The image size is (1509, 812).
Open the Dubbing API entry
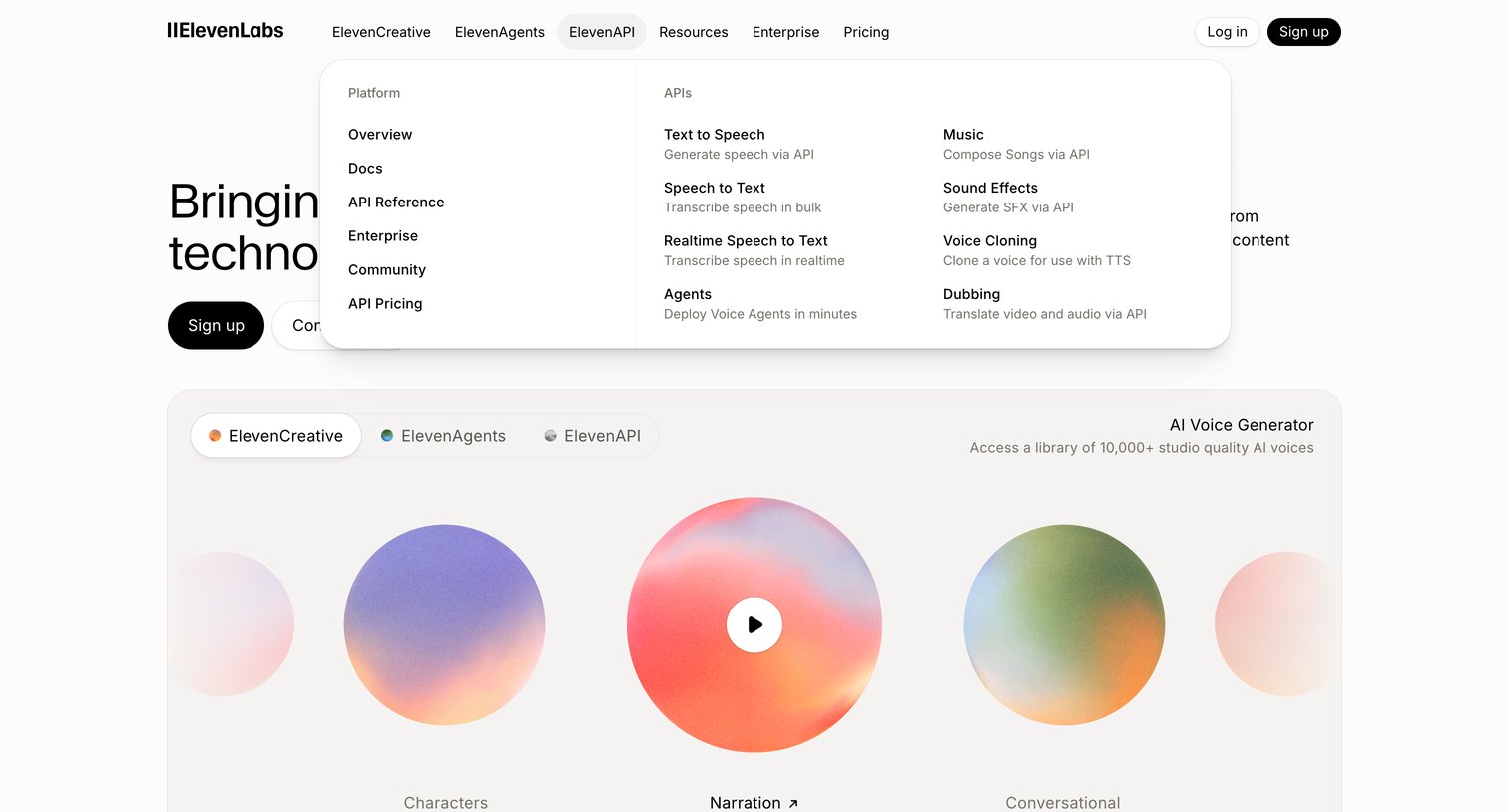point(1045,304)
